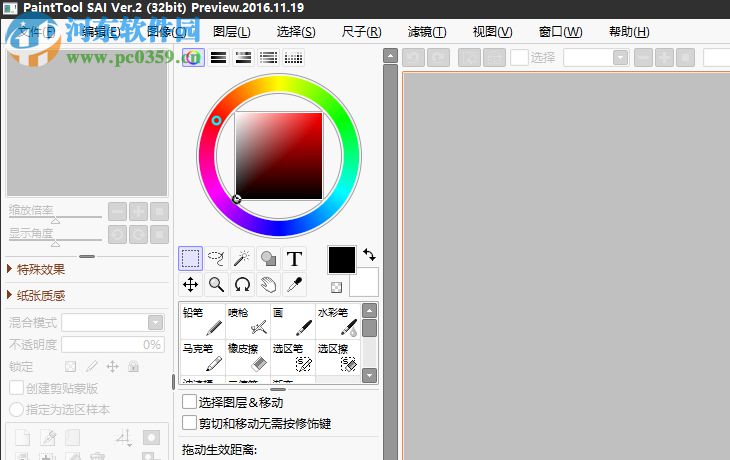The image size is (730, 460).
Task: Click the transparent color icon
Action: click(336, 287)
